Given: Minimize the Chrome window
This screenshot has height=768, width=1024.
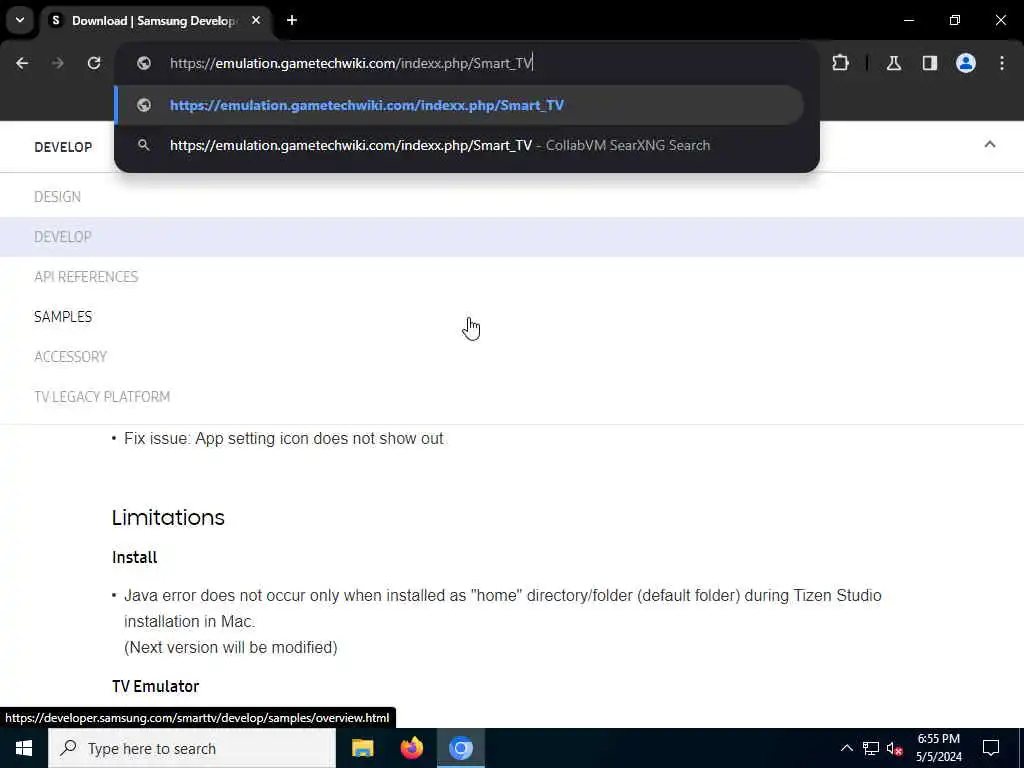Looking at the screenshot, I should tap(908, 20).
